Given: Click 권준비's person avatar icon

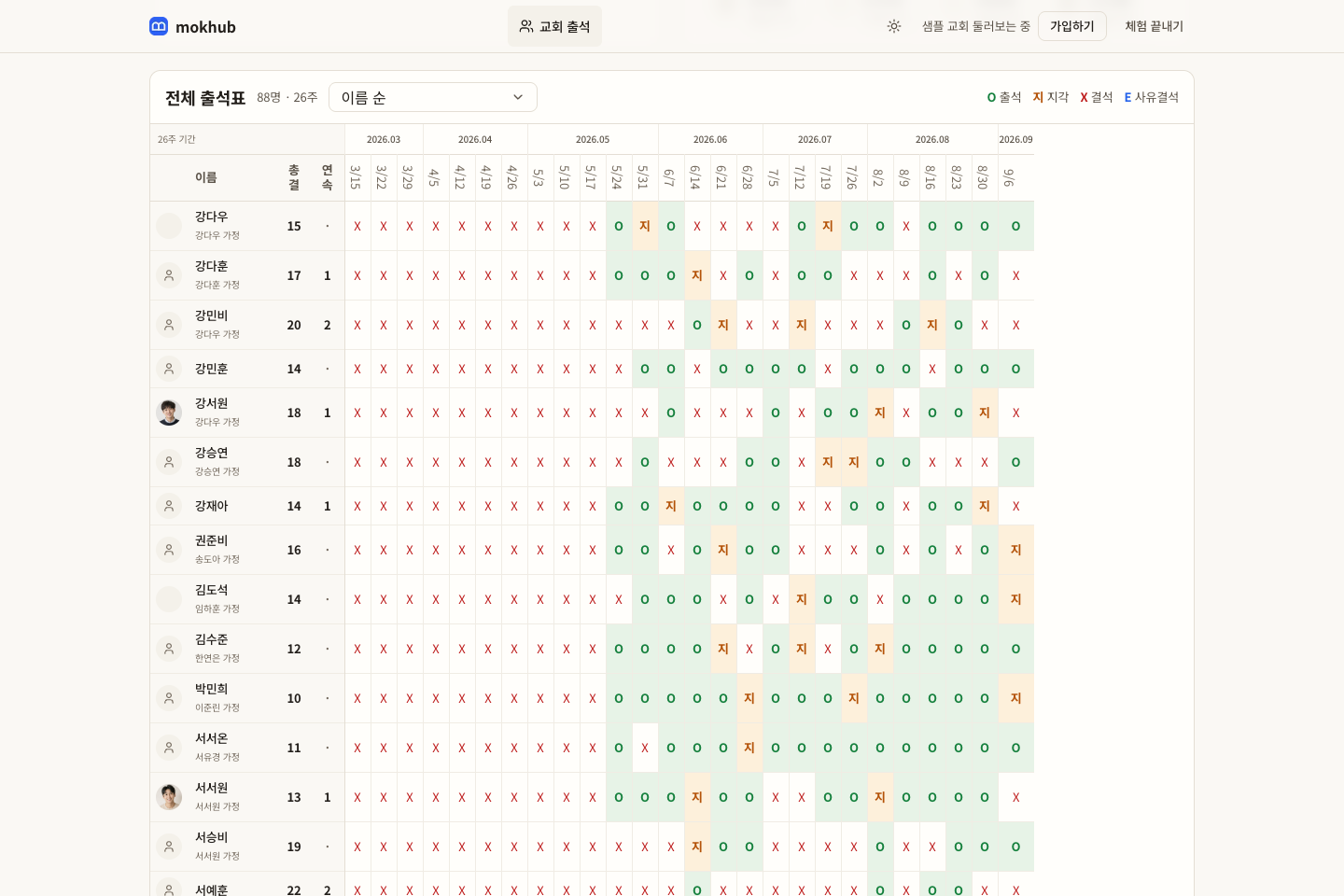Looking at the screenshot, I should [169, 550].
